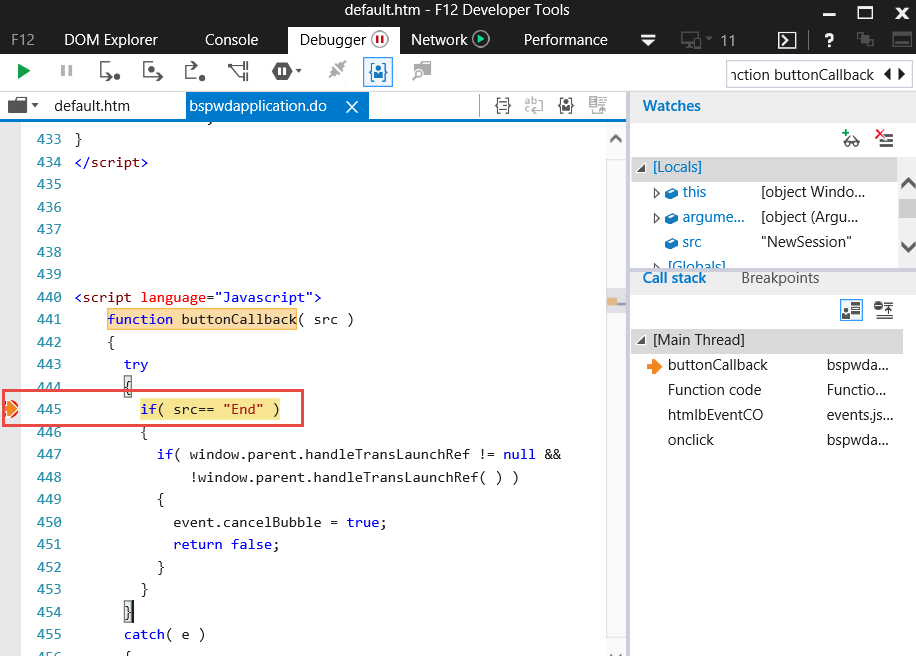Select Function code call stack frame
The width and height of the screenshot is (916, 656).
pos(766,390)
